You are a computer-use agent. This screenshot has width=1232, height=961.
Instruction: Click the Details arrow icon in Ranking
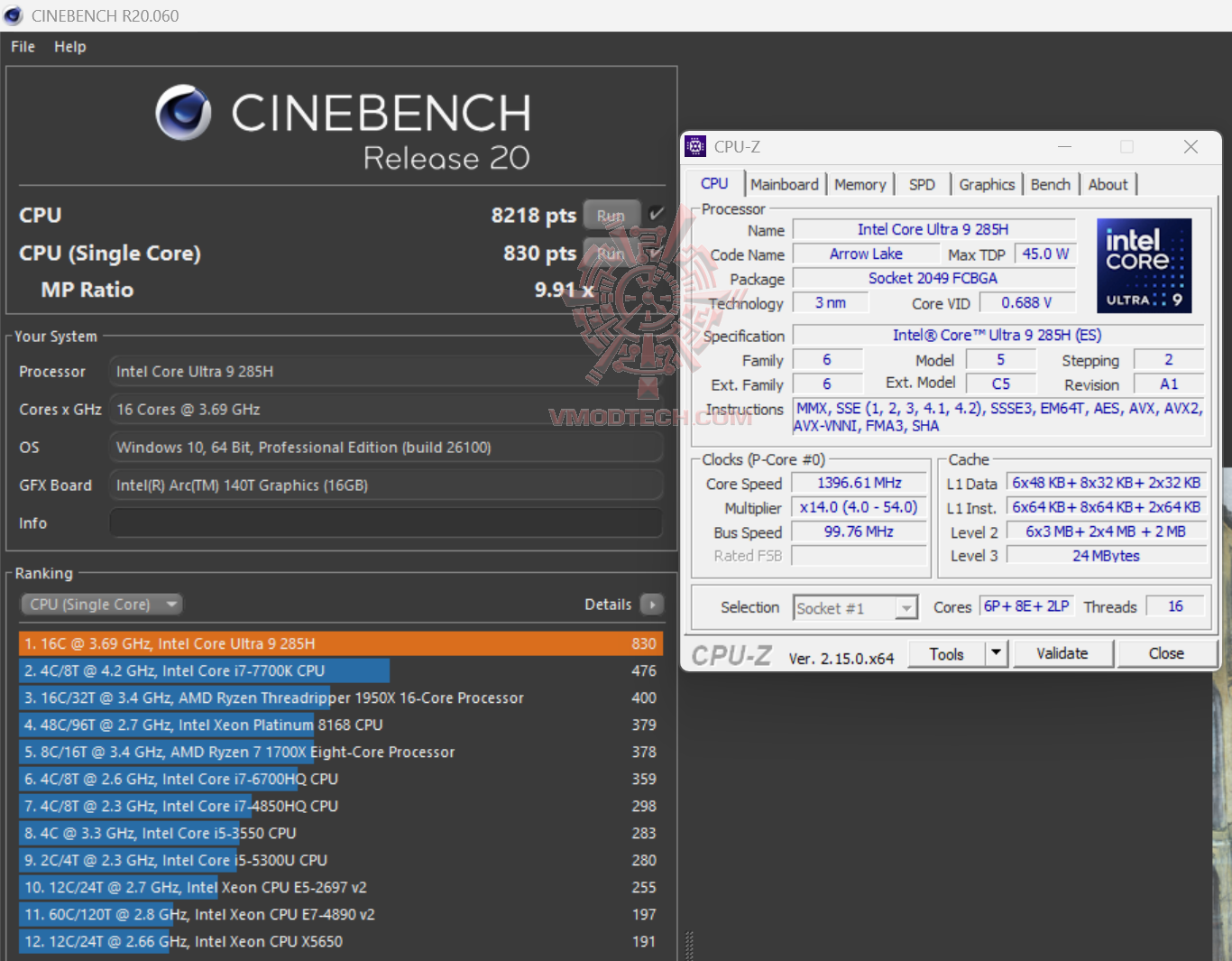pos(651,604)
